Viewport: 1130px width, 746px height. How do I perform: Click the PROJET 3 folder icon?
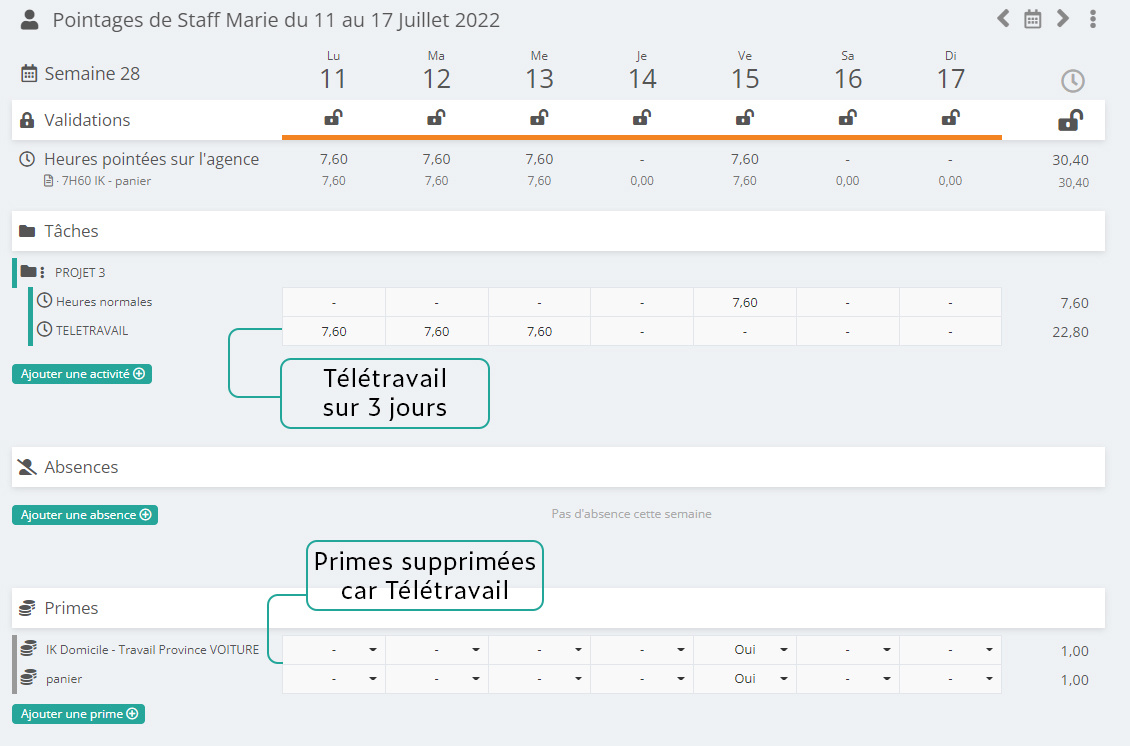tap(28, 271)
